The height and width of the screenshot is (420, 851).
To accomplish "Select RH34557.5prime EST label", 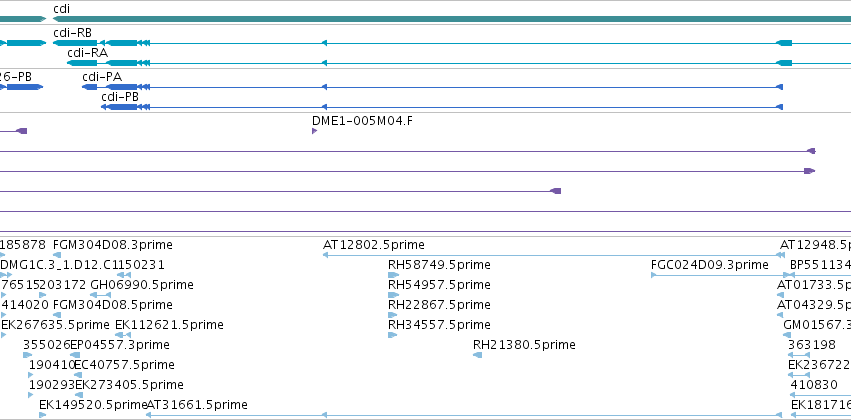I will click(x=439, y=325).
